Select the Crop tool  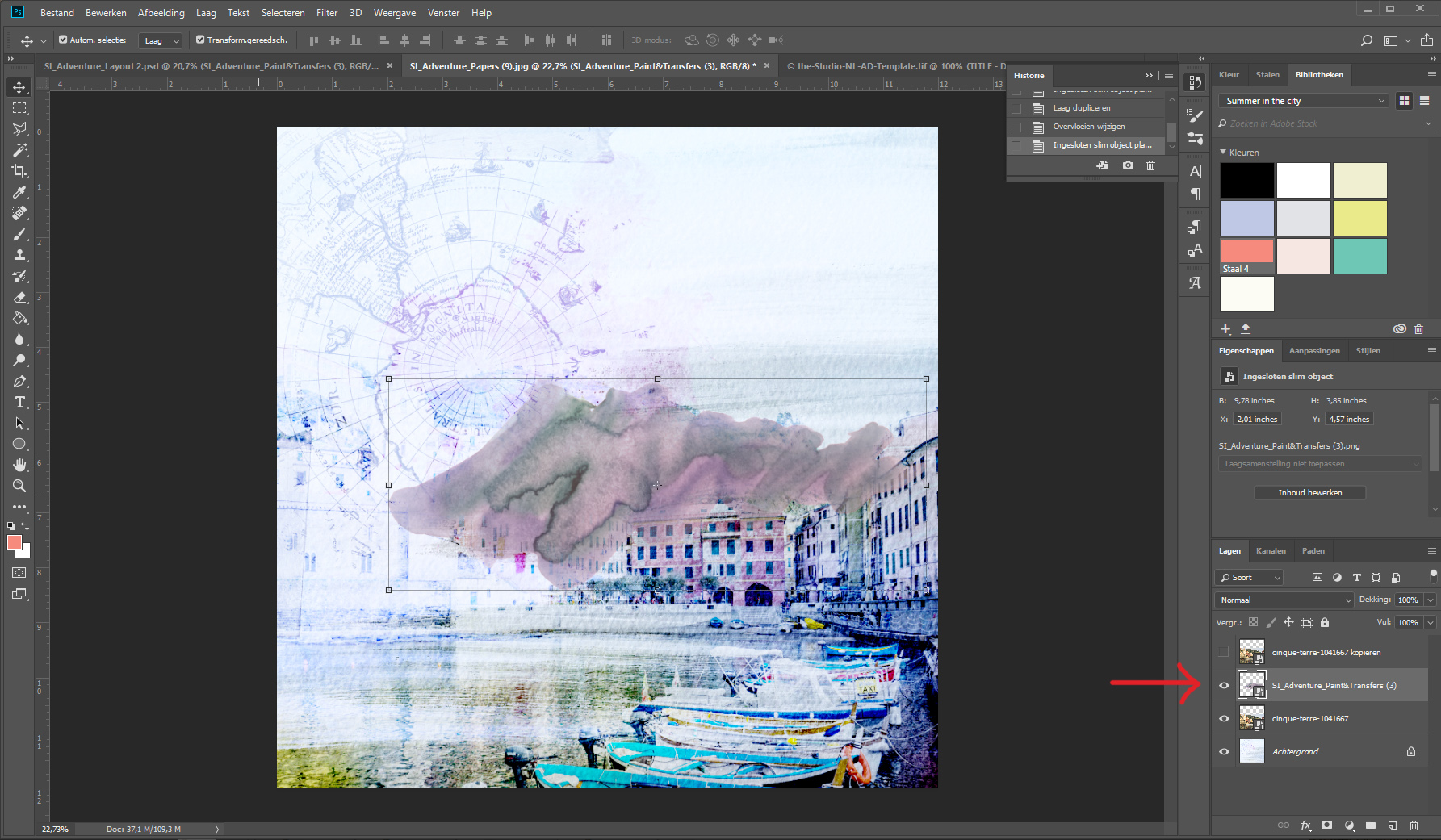click(19, 171)
